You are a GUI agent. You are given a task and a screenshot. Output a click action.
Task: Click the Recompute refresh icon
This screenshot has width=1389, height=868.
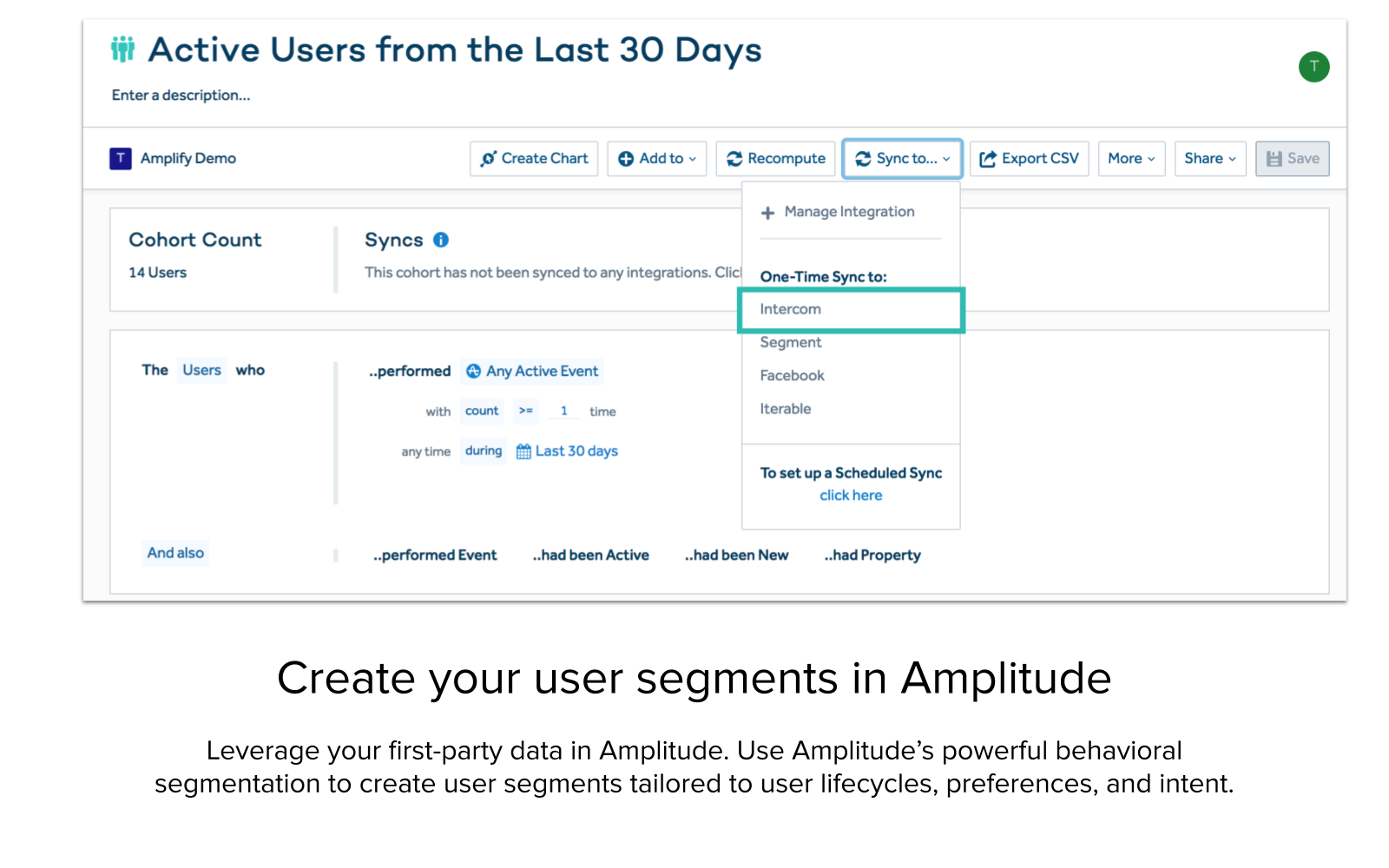(735, 158)
